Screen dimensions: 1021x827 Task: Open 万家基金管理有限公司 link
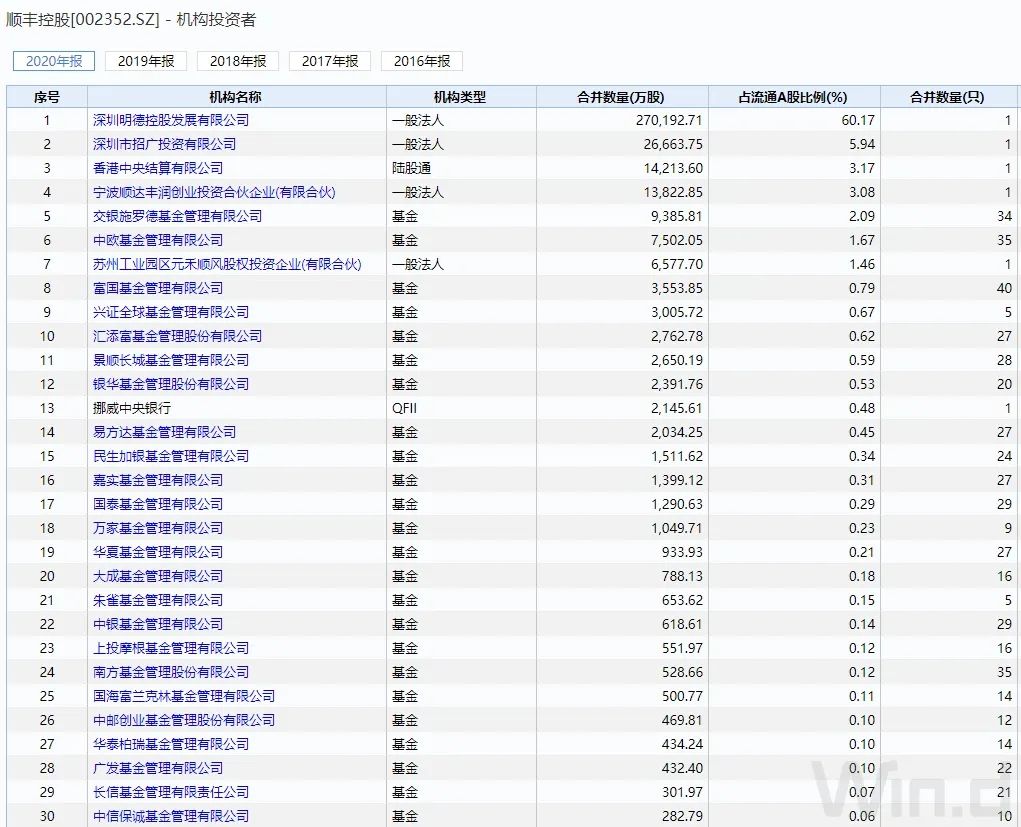coord(158,528)
